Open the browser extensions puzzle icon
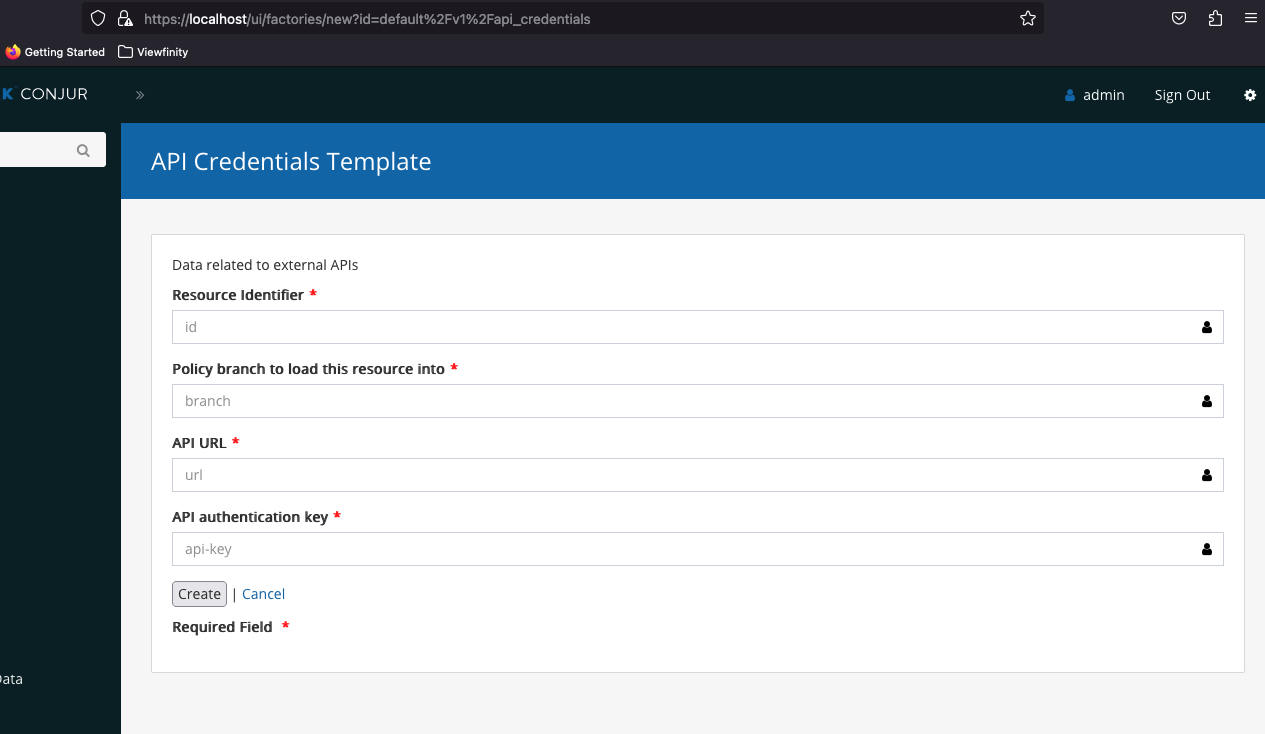Image resolution: width=1265 pixels, height=734 pixels. click(x=1215, y=18)
